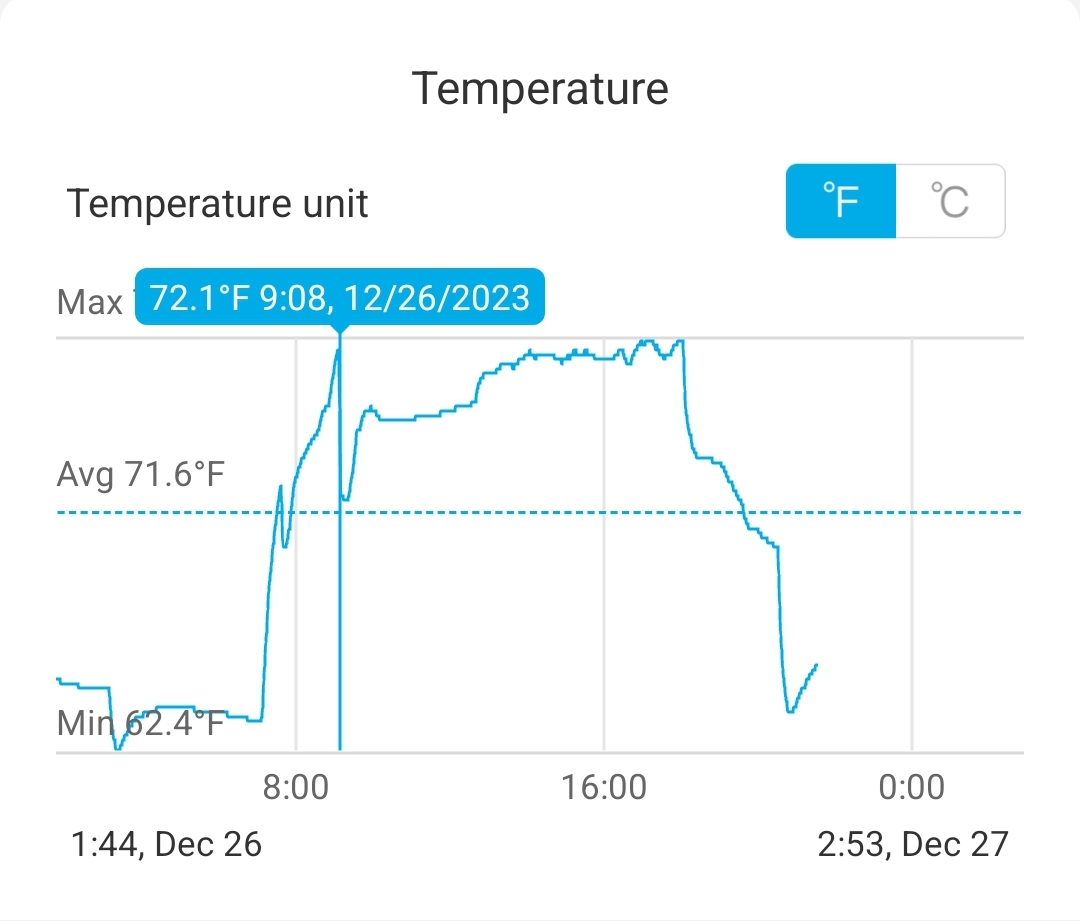This screenshot has width=1080, height=921.
Task: Tap the small peak just before 8:00
Action: 280,486
